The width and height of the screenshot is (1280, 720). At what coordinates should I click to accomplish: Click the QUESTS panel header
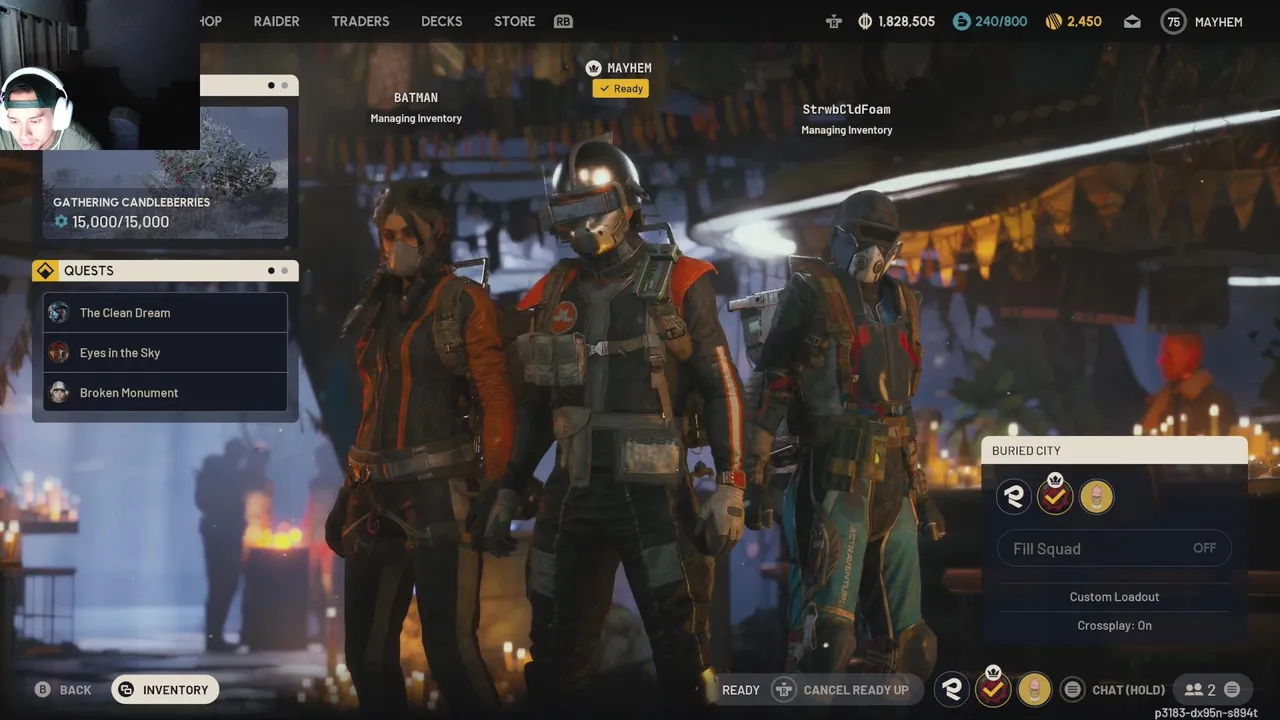click(165, 271)
